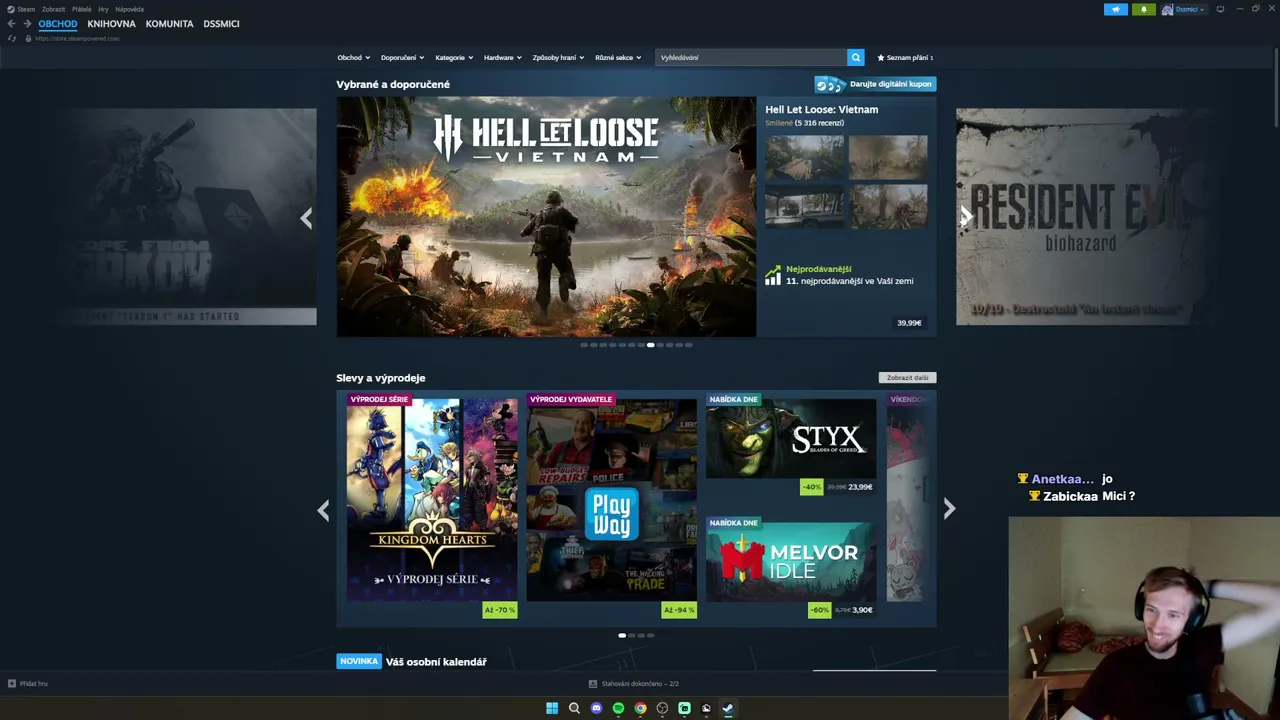Expand the Doporučení dropdown

402,58
